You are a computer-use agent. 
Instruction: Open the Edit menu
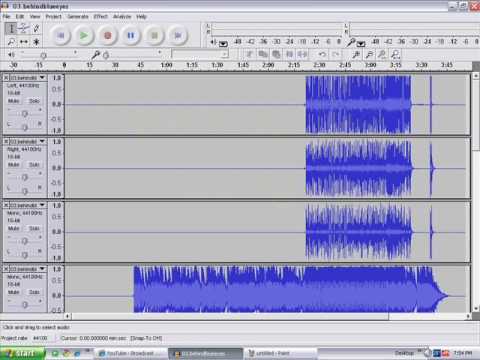point(20,16)
